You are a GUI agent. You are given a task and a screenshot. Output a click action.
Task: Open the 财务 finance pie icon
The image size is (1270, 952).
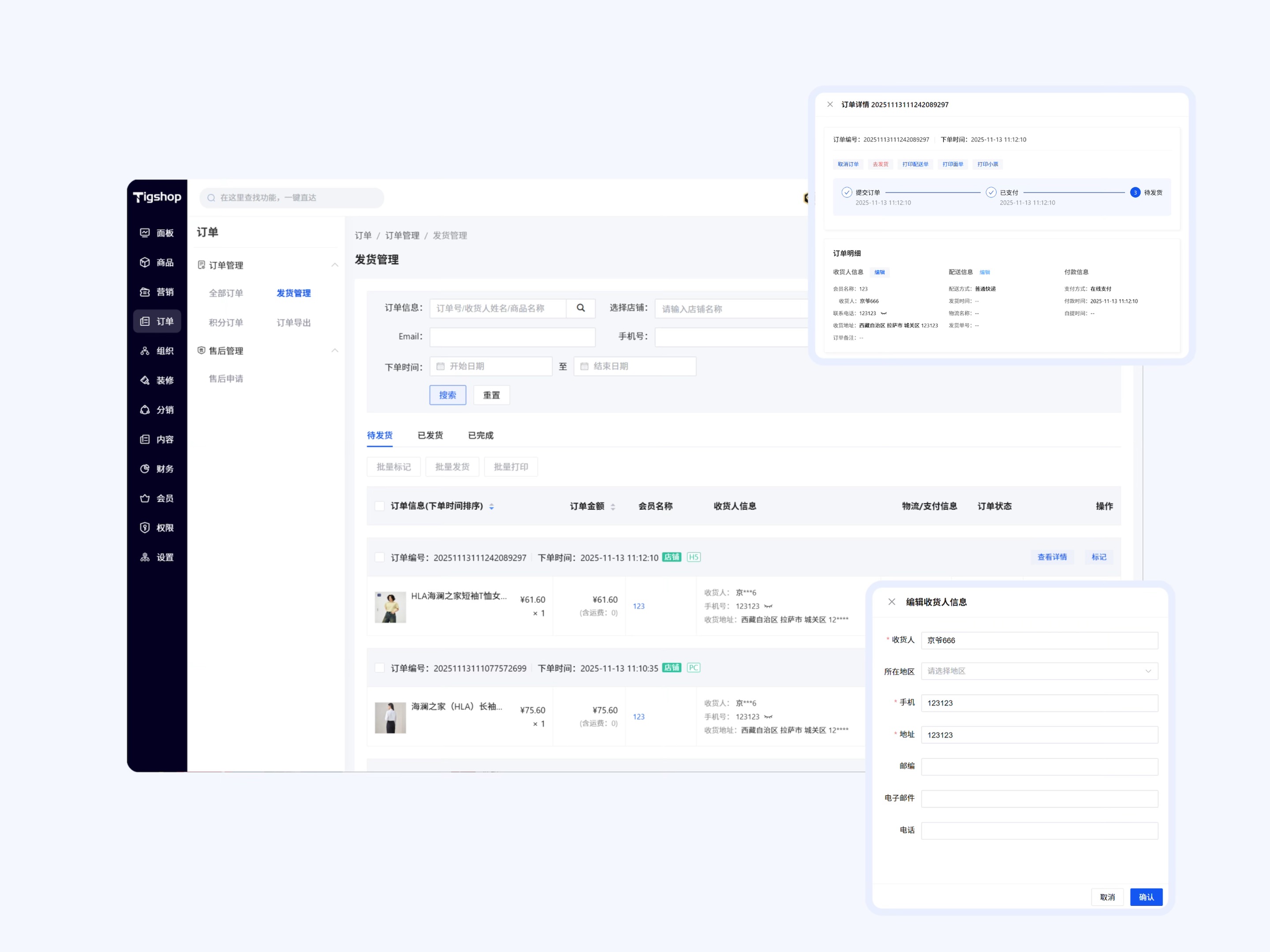pyautogui.click(x=145, y=468)
